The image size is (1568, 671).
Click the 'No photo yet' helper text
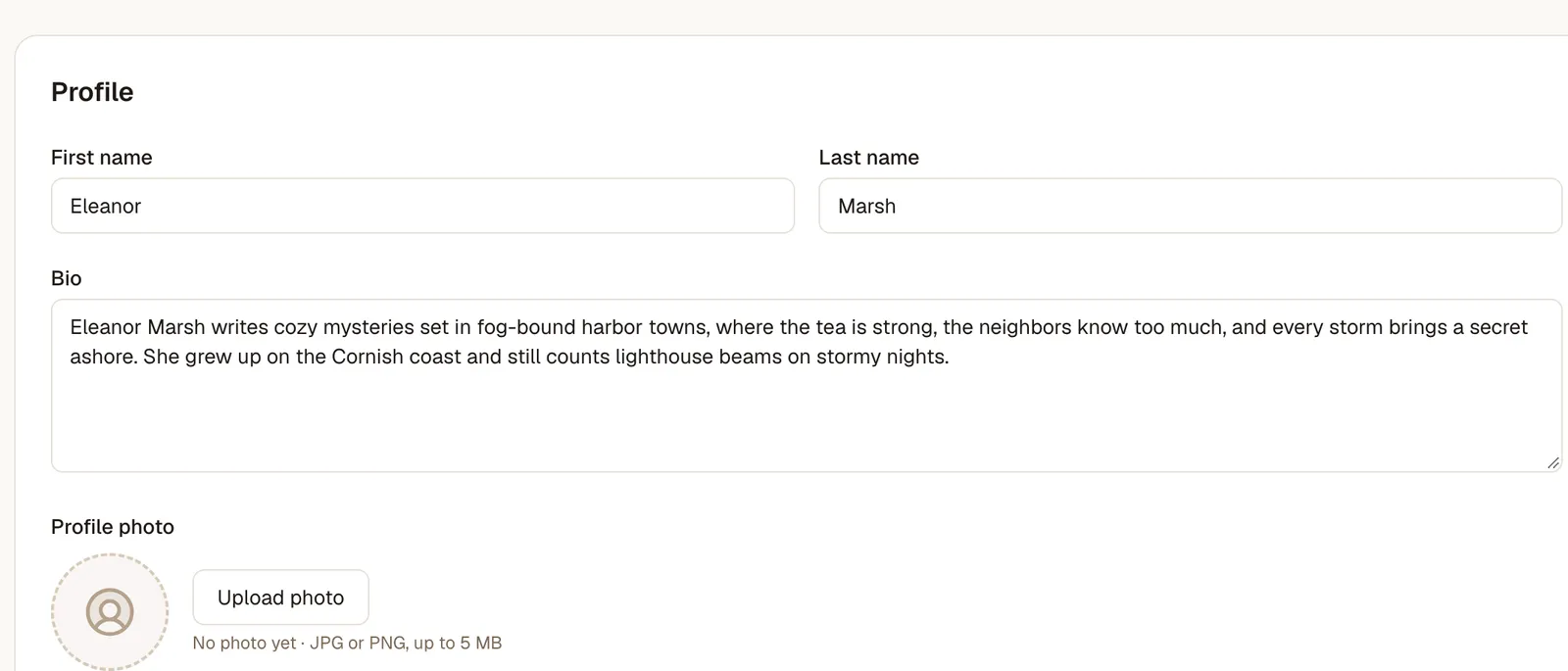[244, 643]
